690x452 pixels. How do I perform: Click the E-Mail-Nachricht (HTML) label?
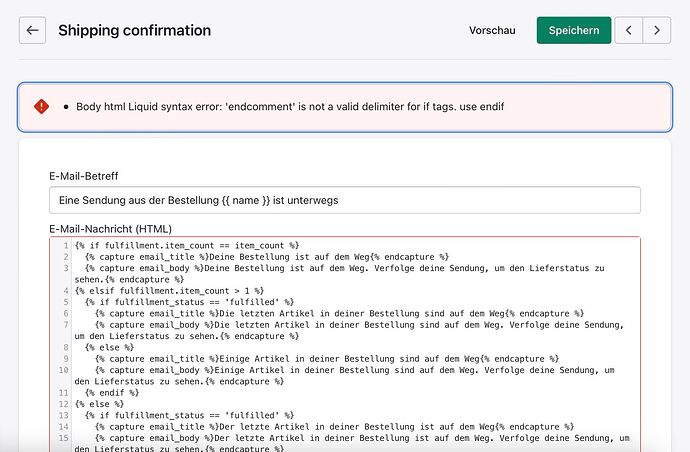pos(110,229)
